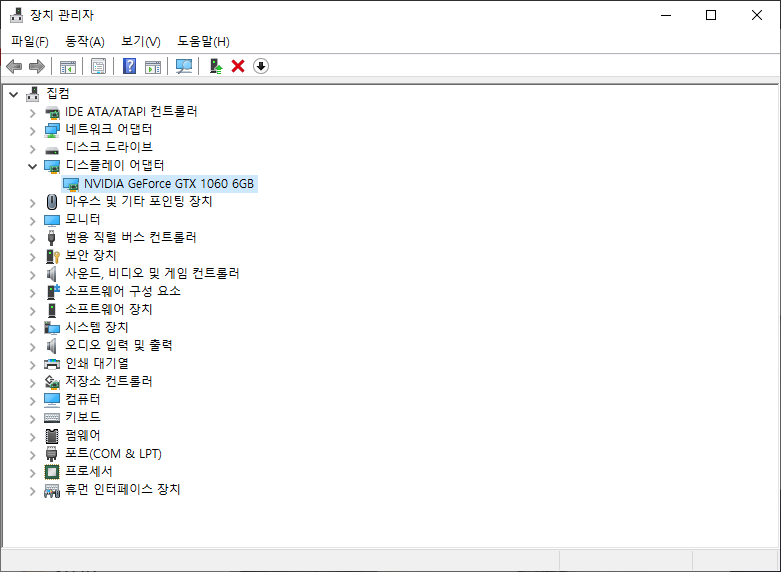781x572 pixels.
Task: Click the red X Uninstall device icon
Action: tap(238, 66)
